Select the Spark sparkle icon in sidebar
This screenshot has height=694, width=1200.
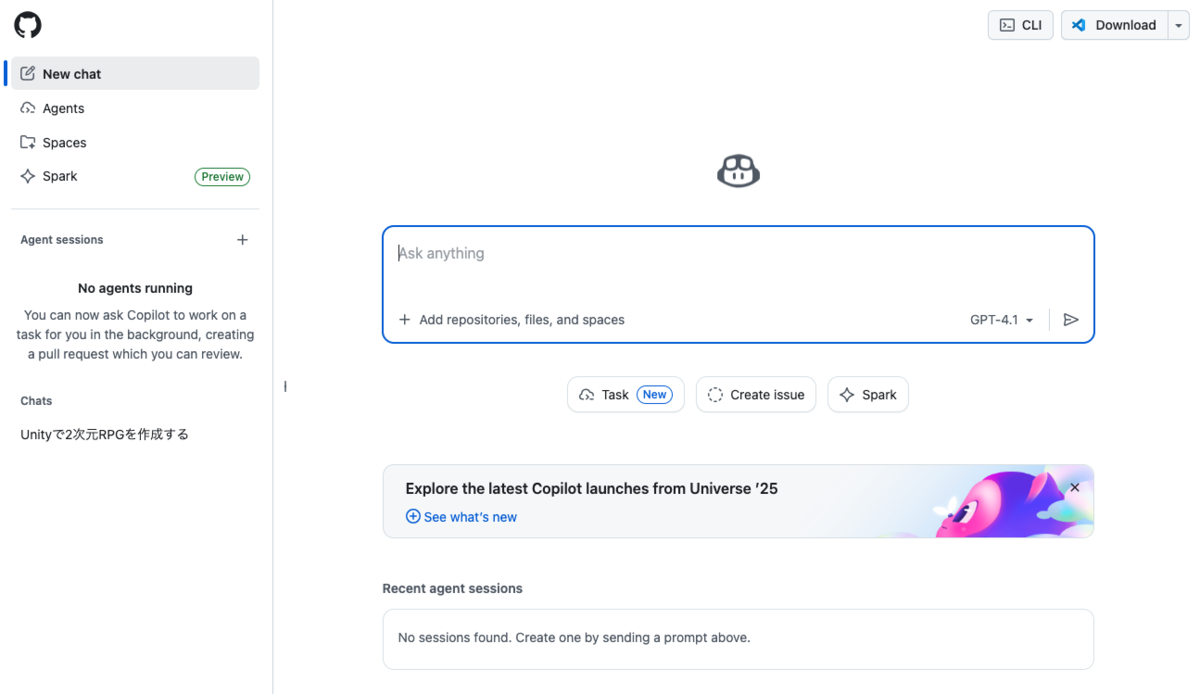pyautogui.click(x=28, y=176)
